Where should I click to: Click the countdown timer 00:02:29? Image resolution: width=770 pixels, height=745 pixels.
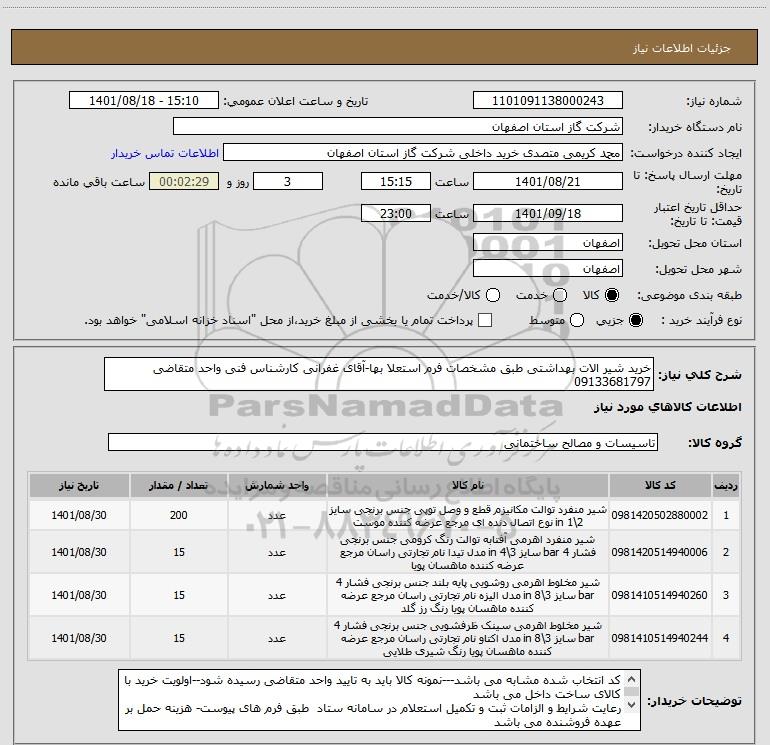184,182
